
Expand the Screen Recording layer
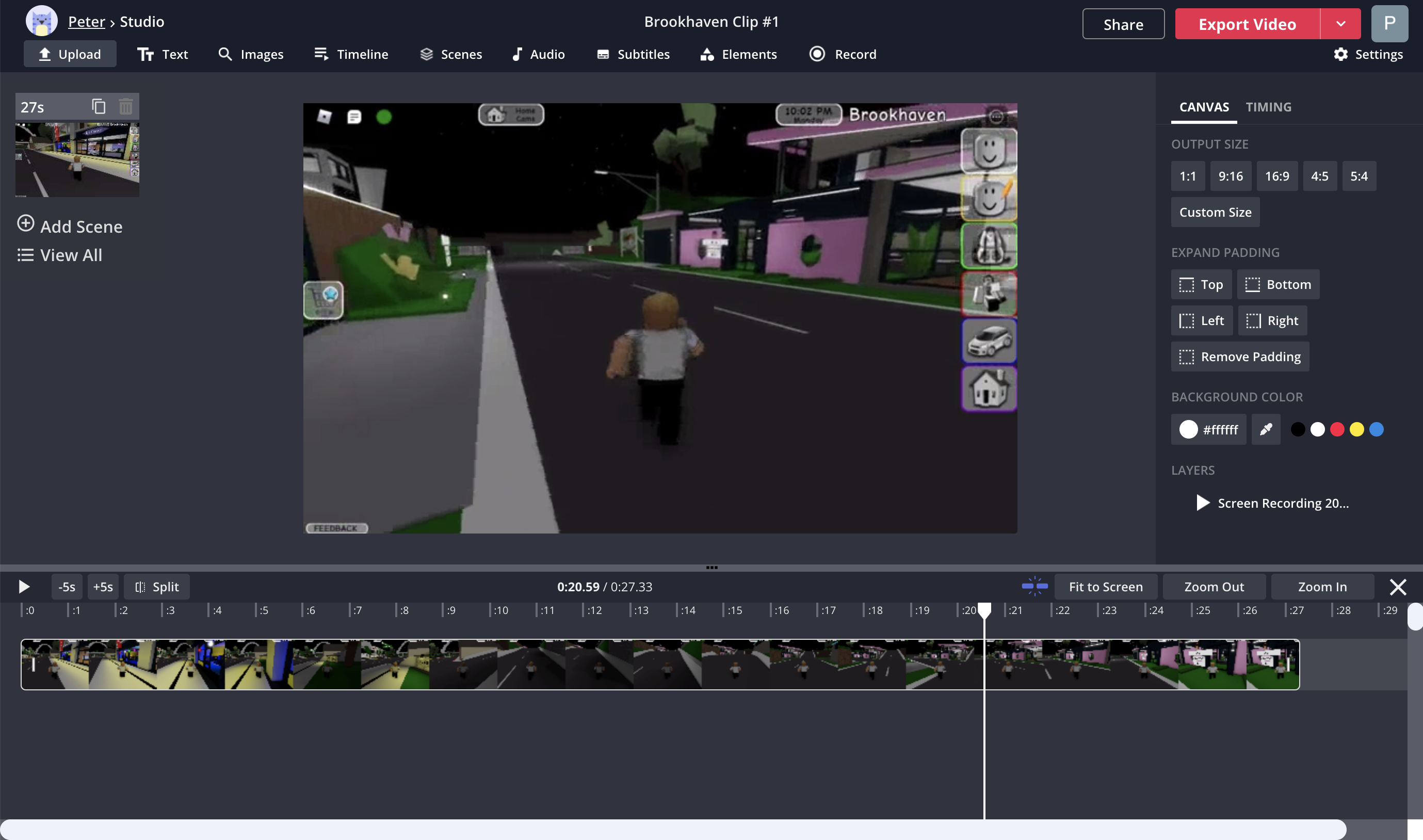(x=1202, y=503)
